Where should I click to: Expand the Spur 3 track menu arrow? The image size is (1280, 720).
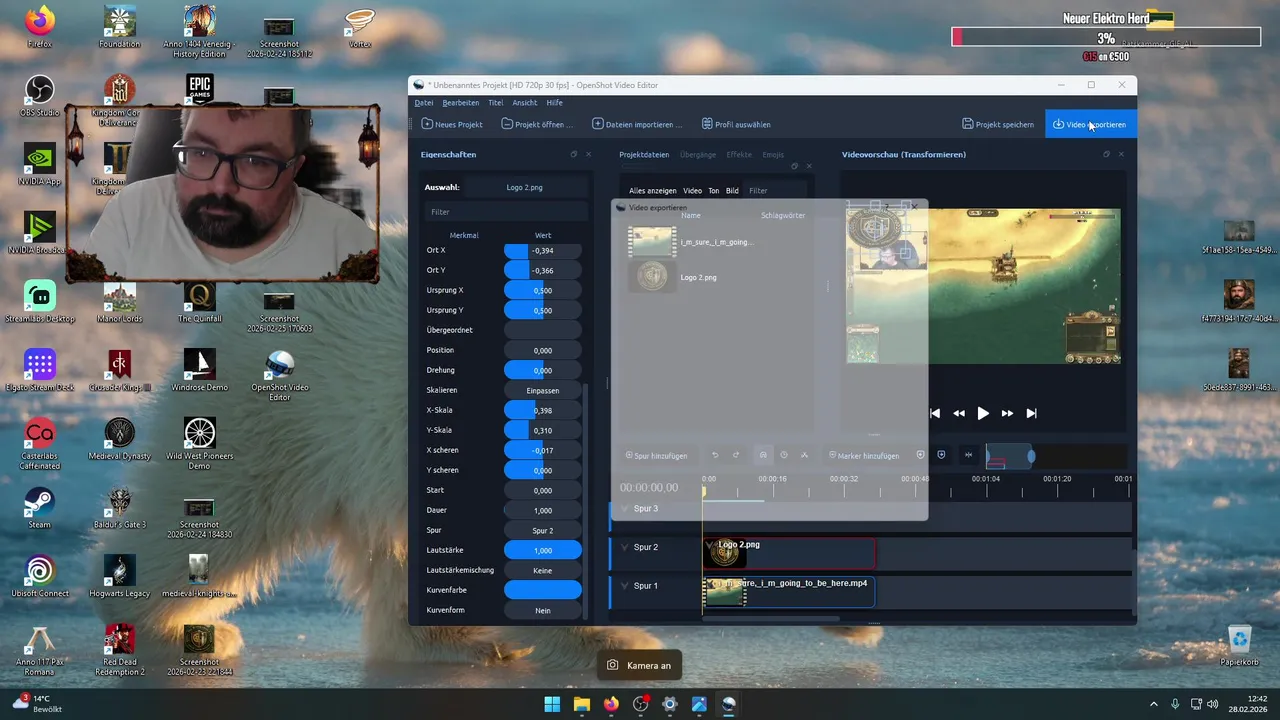point(625,509)
